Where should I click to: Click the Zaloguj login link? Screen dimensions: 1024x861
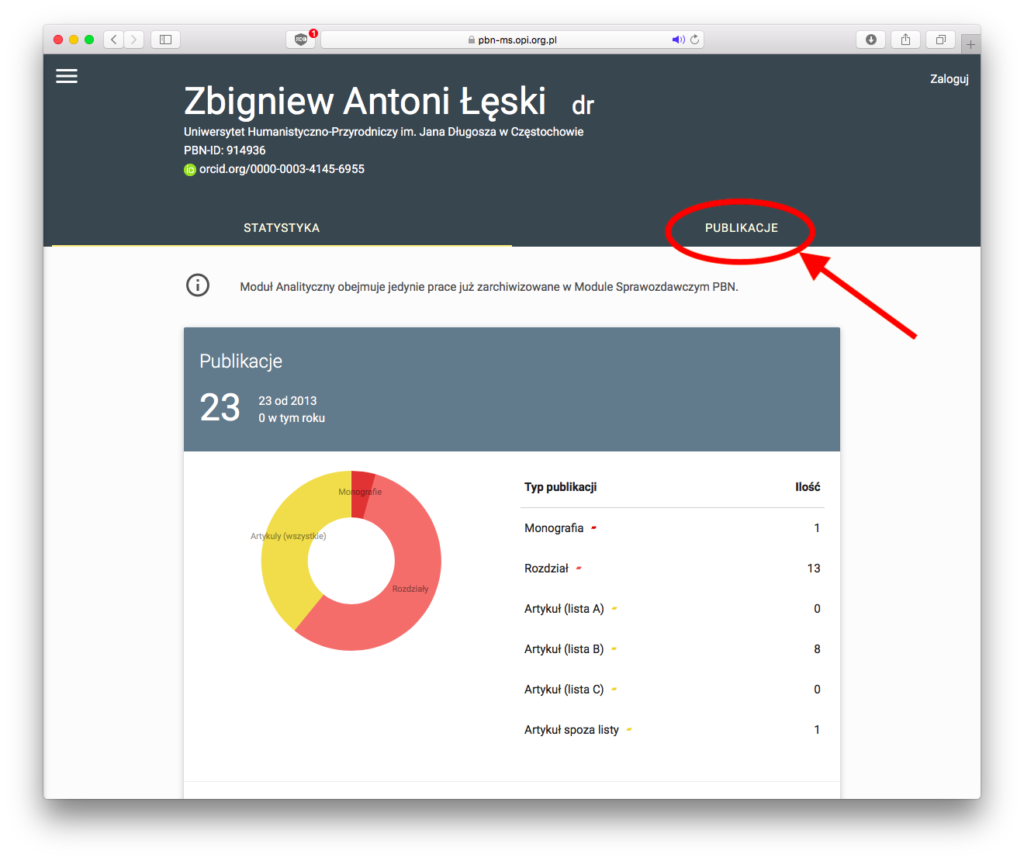(949, 79)
